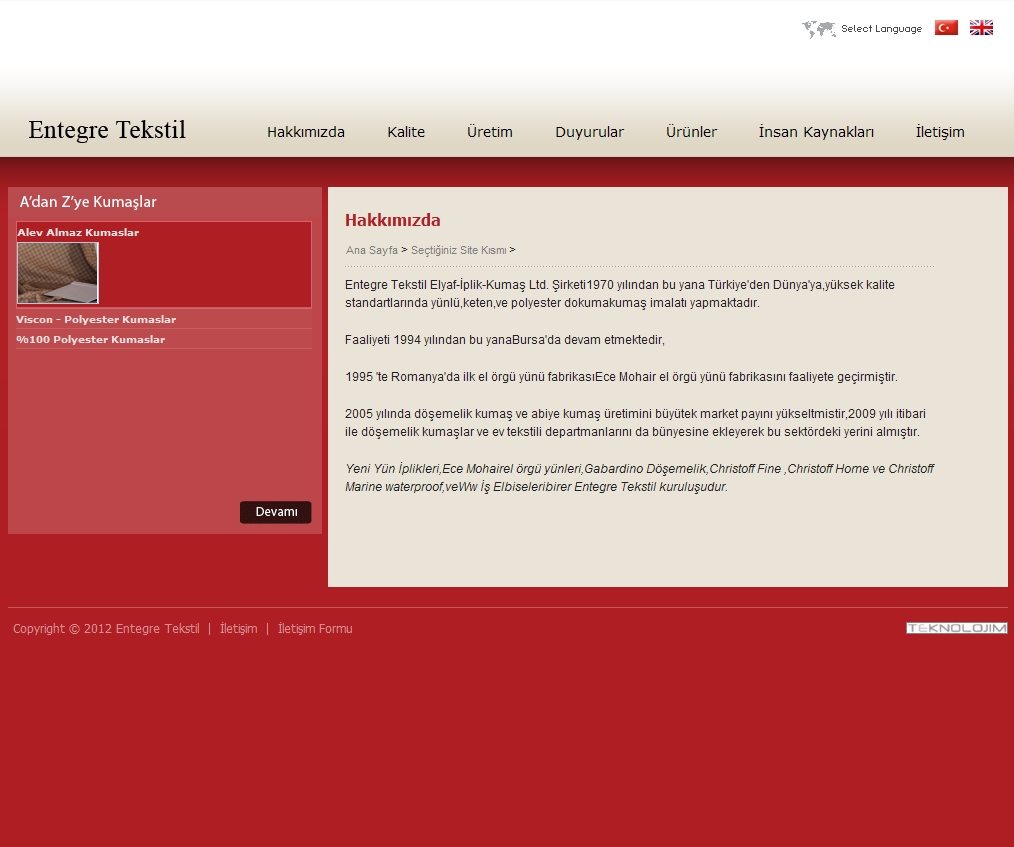This screenshot has width=1014, height=847.
Task: Open the Teknolojim logo in footer
Action: (956, 628)
